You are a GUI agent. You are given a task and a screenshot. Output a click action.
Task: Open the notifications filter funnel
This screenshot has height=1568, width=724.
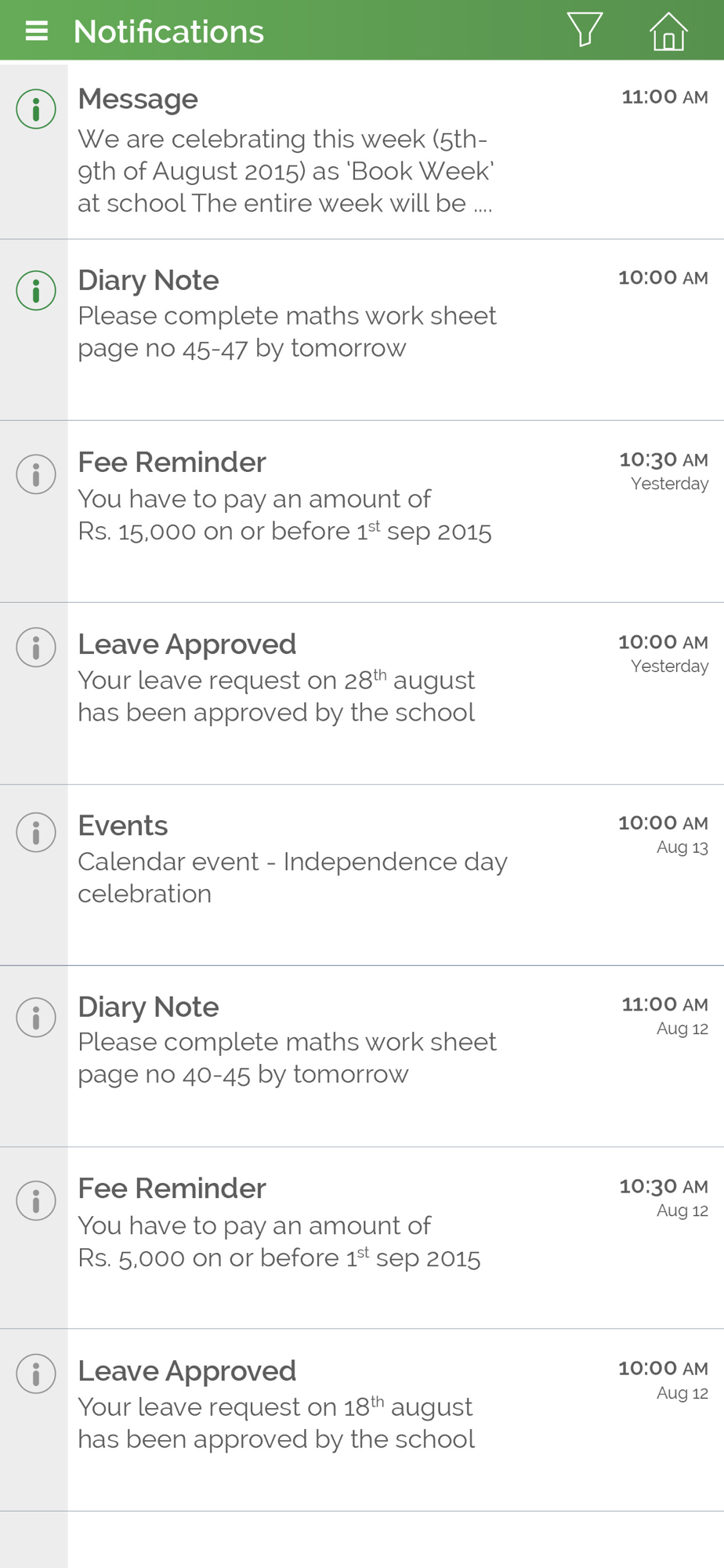[585, 30]
